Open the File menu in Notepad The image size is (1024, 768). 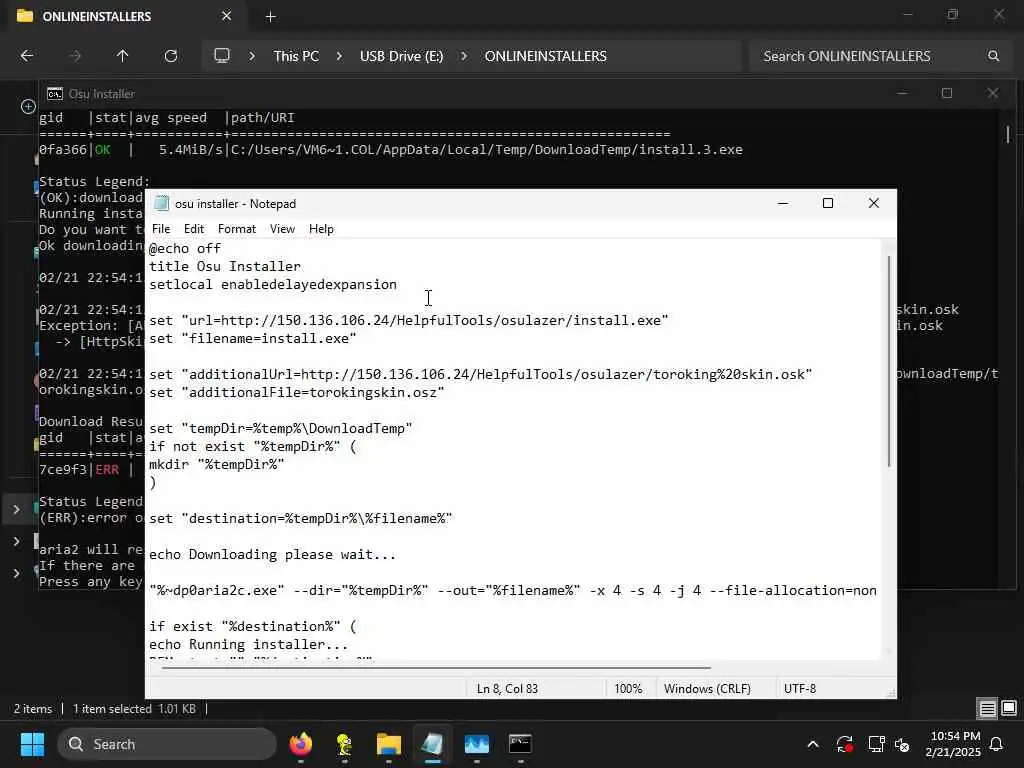click(161, 229)
